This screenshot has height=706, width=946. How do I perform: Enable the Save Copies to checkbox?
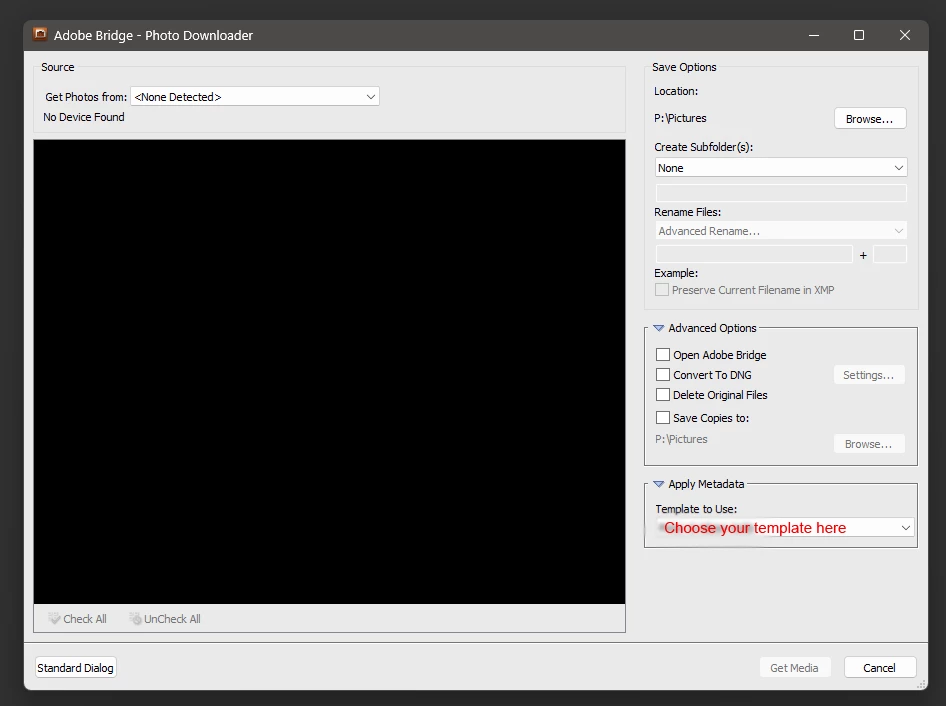(x=662, y=418)
